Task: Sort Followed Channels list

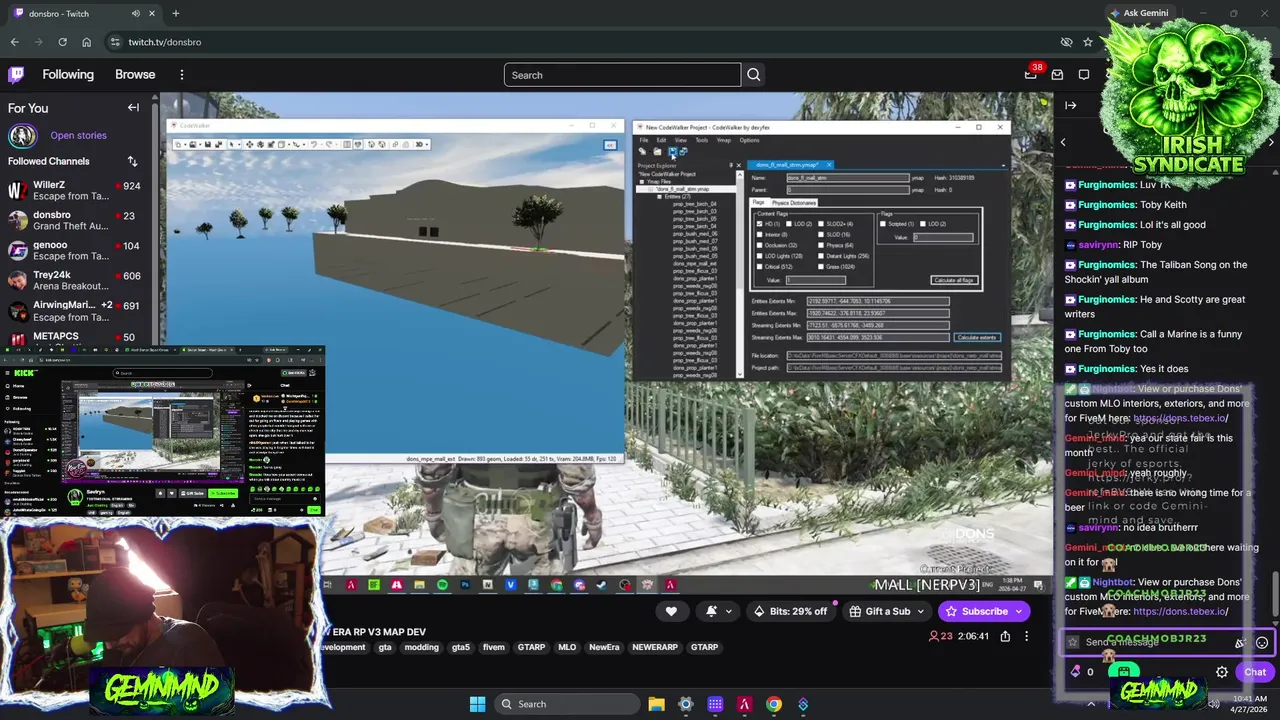Action: point(132,161)
